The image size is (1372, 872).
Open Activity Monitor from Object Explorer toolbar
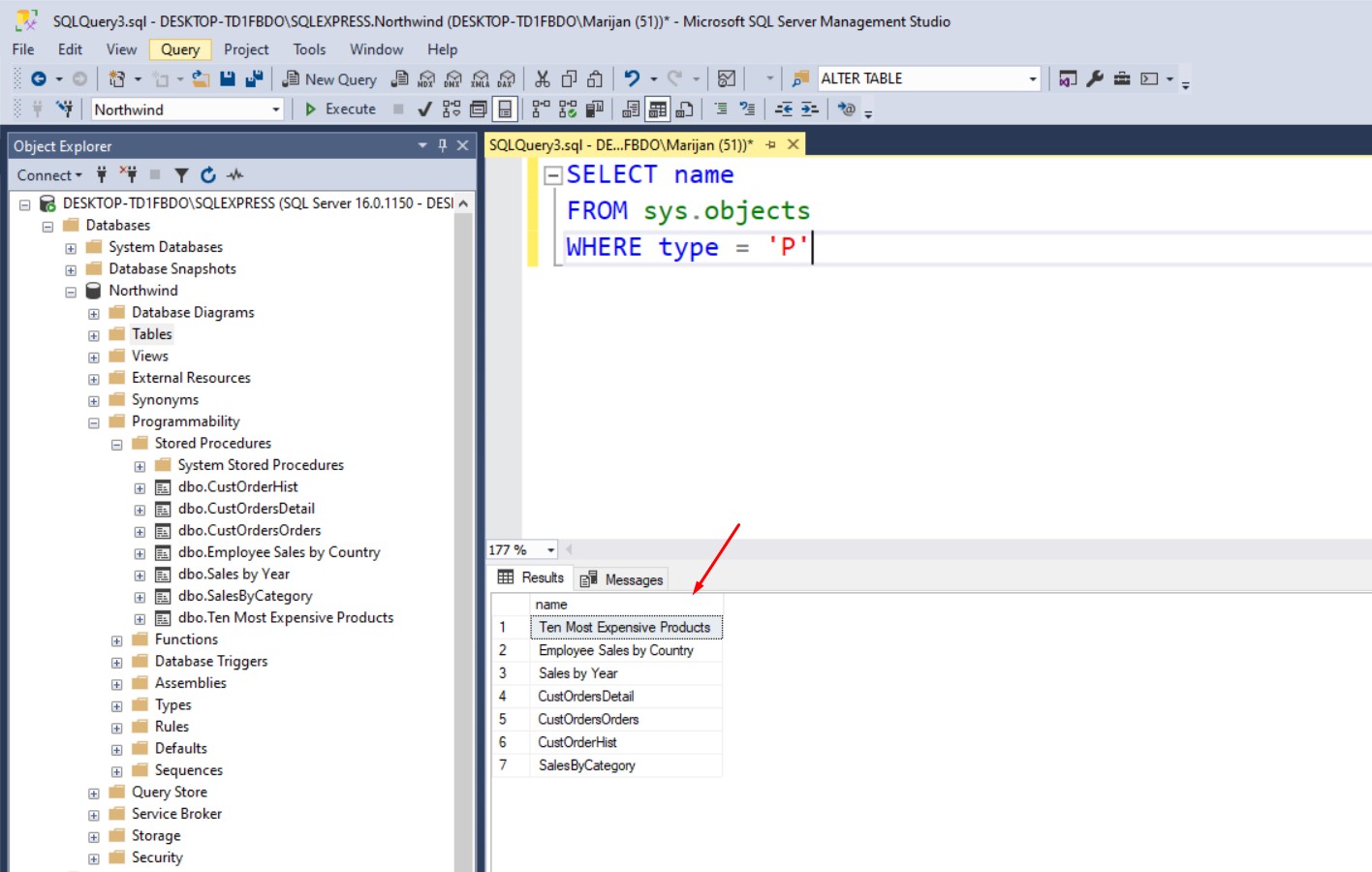tap(234, 175)
